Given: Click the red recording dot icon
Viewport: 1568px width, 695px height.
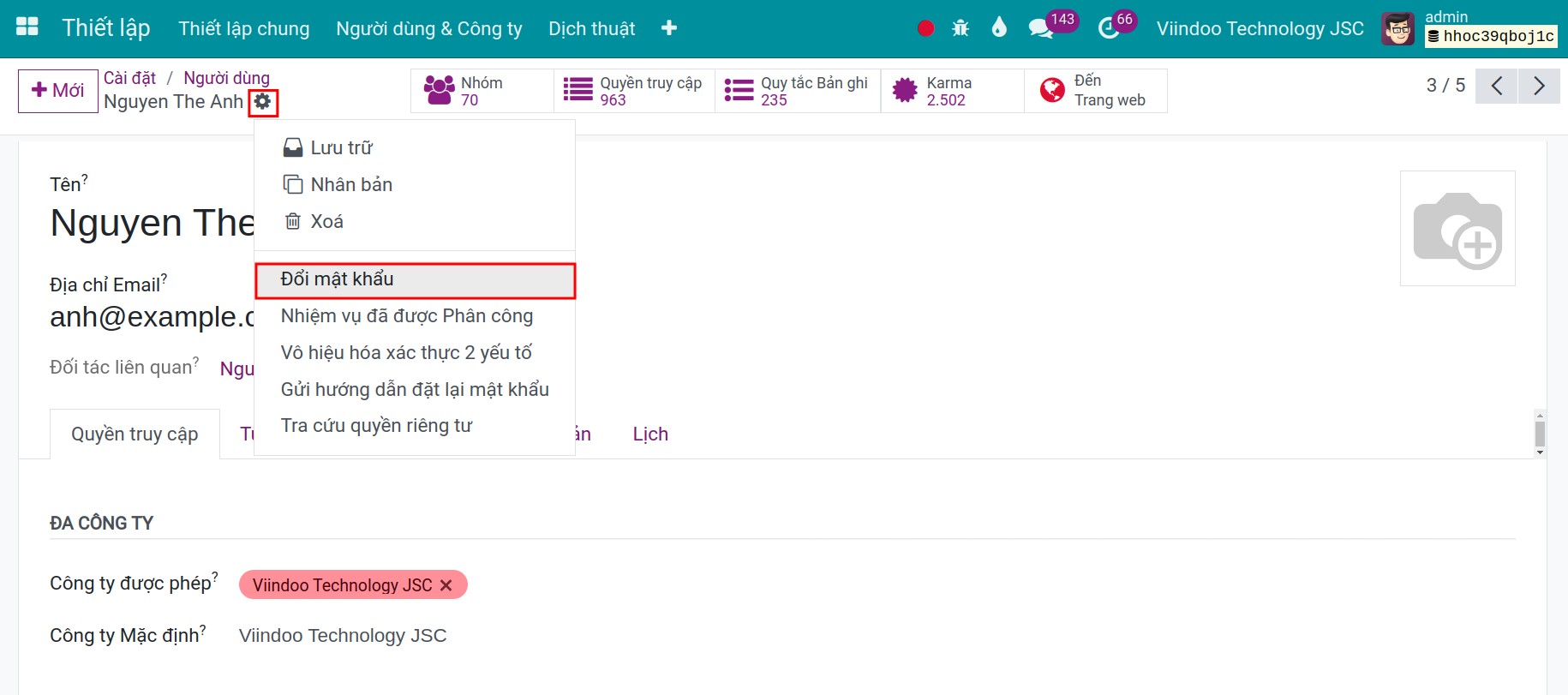Looking at the screenshot, I should point(925,28).
